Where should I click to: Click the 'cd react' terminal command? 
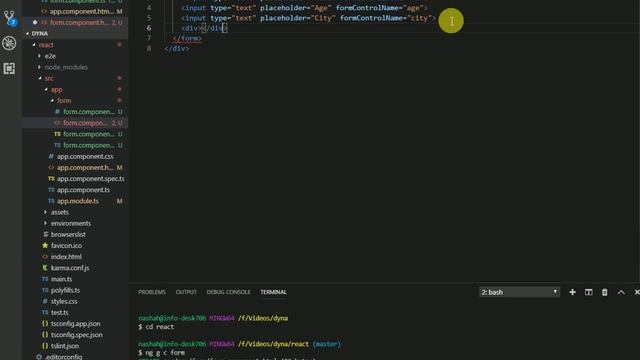[160, 327]
